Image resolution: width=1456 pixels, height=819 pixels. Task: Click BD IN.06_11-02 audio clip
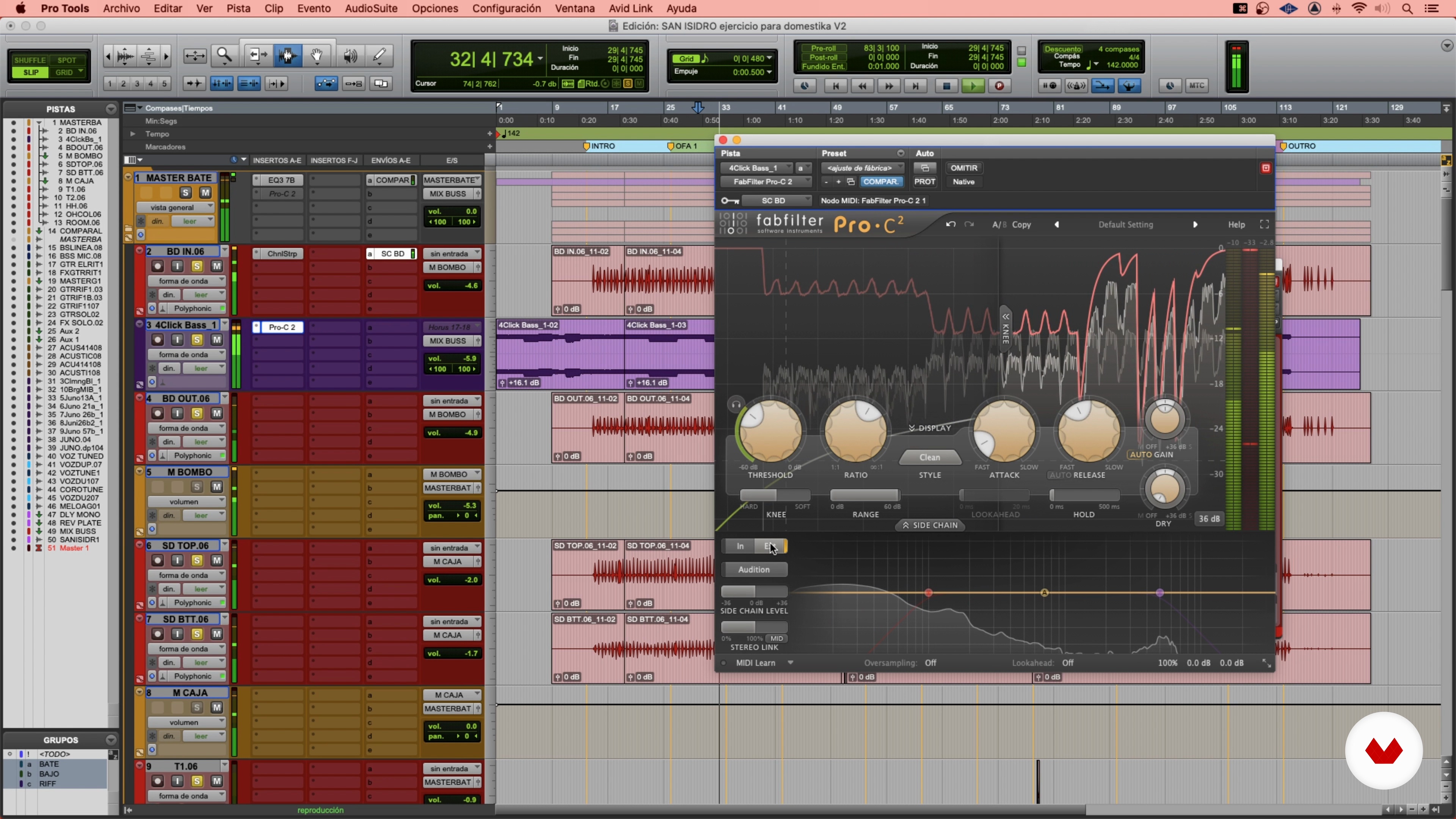tap(588, 280)
